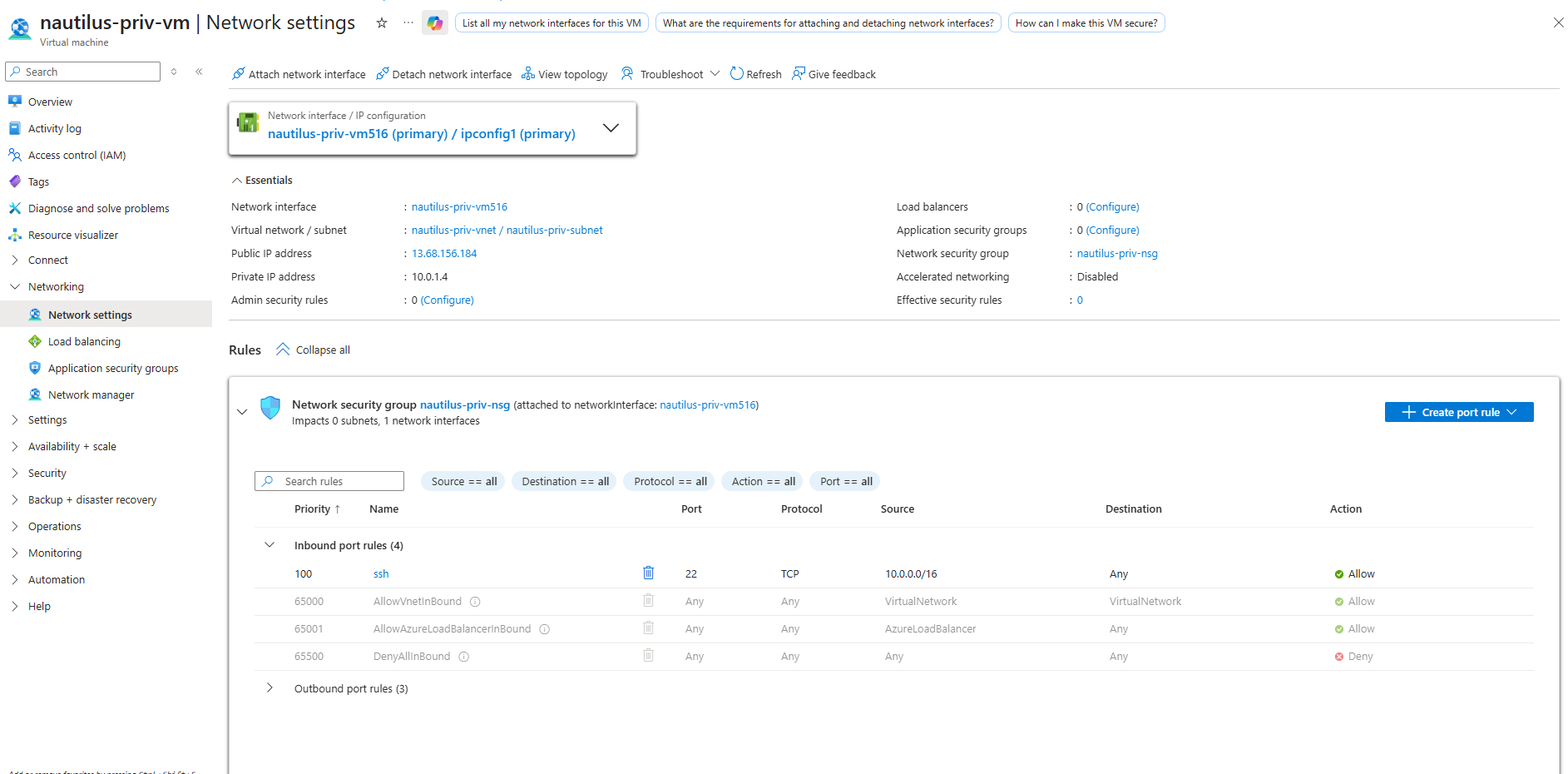Click Detach network interface

point(443,74)
